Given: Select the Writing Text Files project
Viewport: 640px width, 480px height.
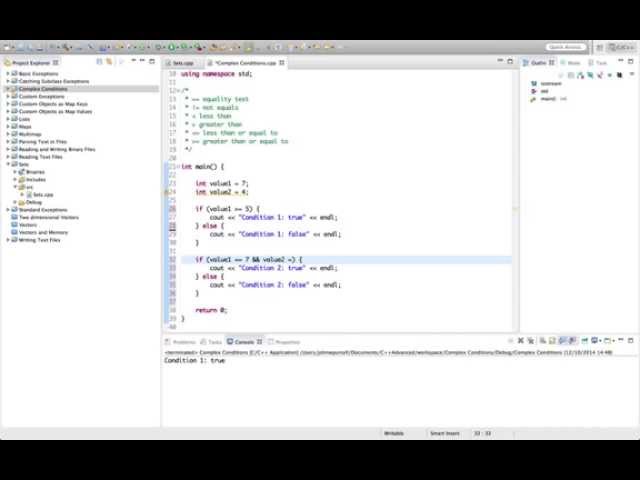Looking at the screenshot, I should (39, 240).
